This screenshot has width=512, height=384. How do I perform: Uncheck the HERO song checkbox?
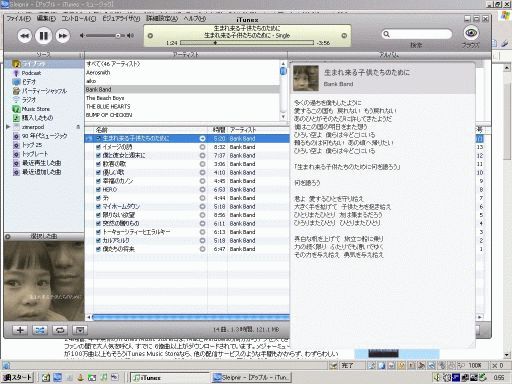98,189
